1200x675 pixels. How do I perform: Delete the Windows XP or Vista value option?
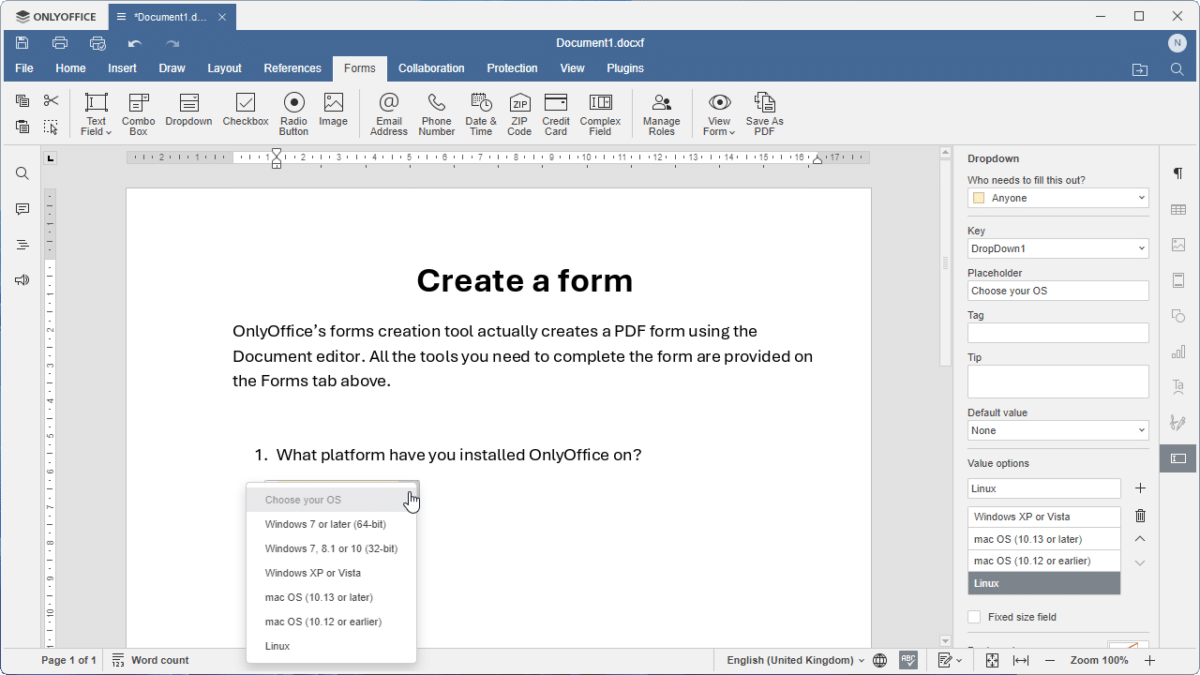[1140, 516]
